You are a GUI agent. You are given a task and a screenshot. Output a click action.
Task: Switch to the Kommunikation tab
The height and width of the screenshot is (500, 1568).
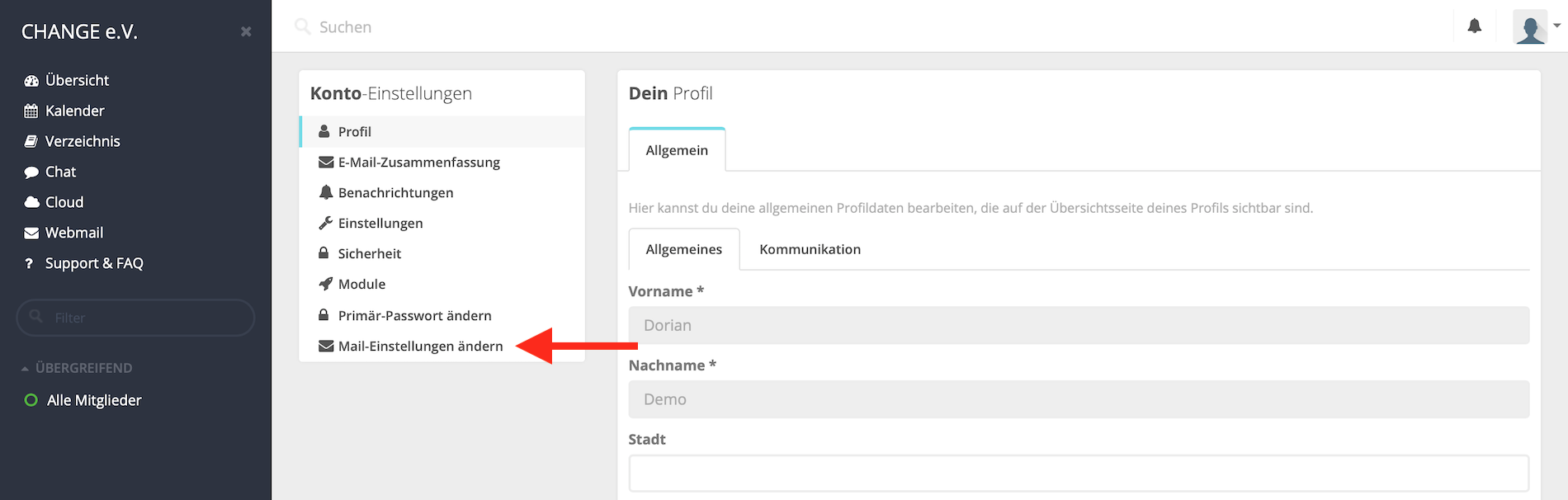click(810, 249)
